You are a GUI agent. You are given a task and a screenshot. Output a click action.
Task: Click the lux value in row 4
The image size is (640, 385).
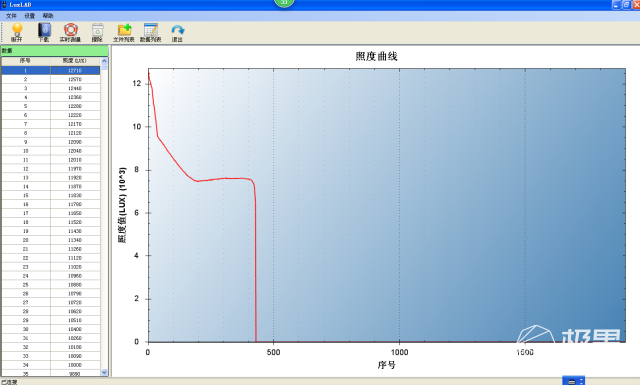[75, 97]
